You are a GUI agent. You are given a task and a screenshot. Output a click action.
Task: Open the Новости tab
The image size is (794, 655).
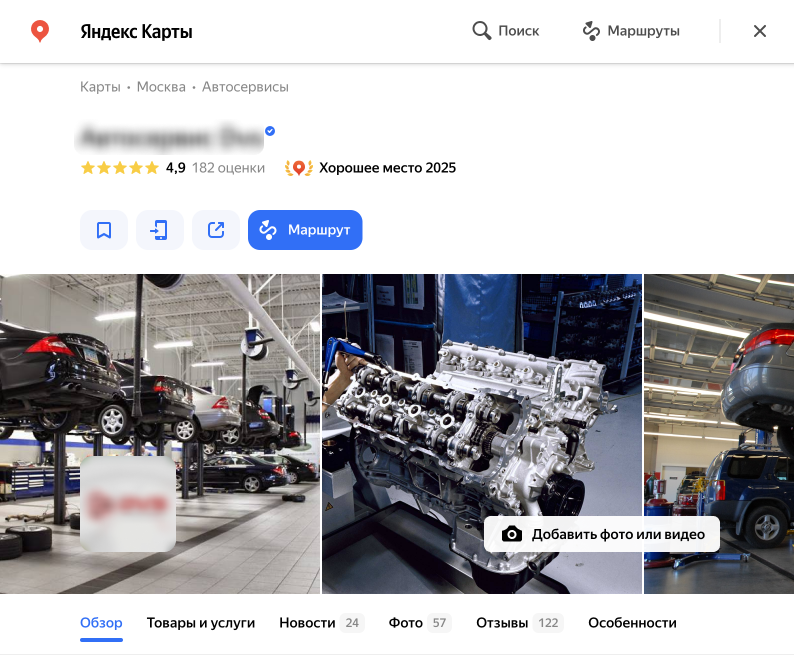coord(322,623)
